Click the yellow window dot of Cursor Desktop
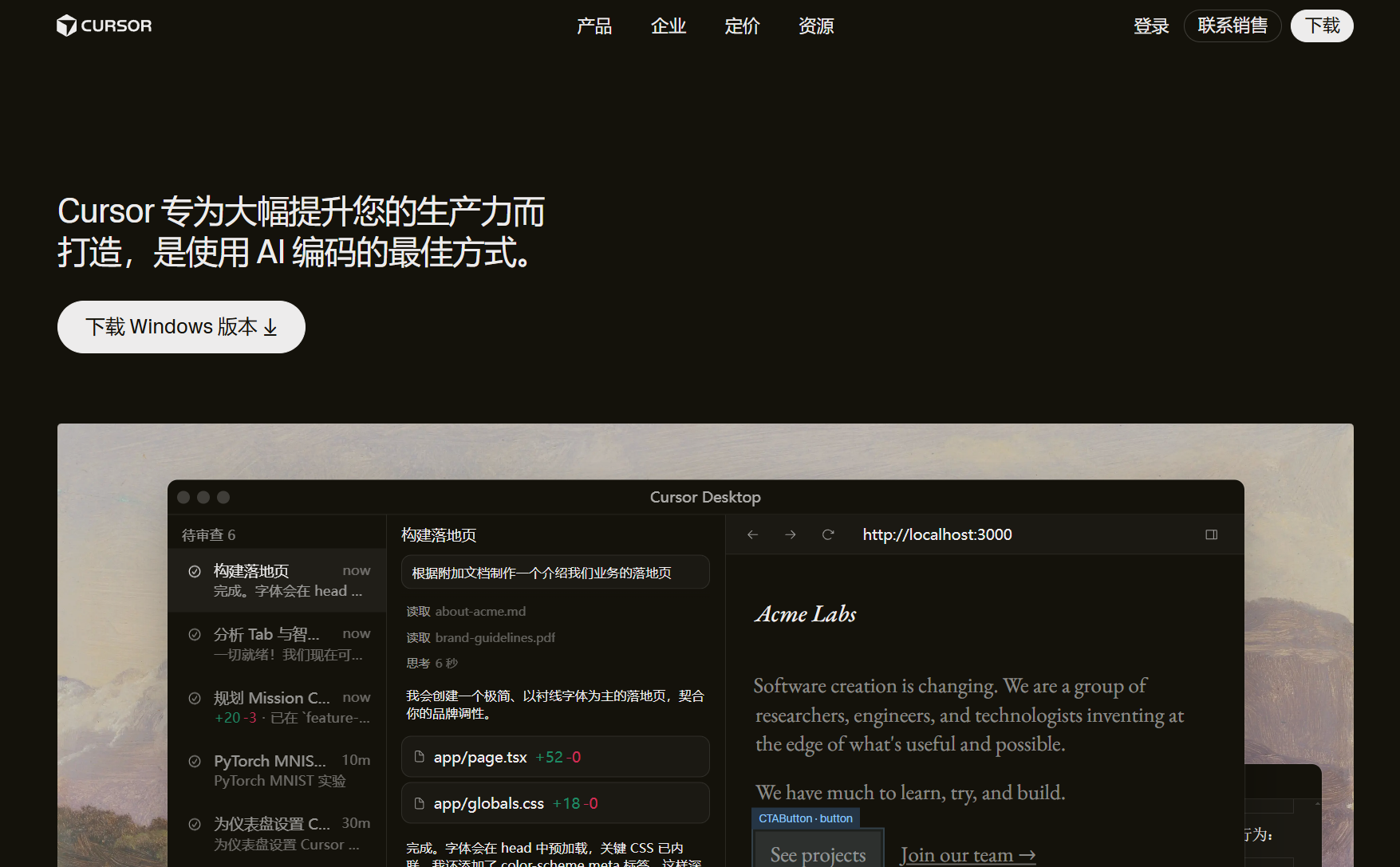1400x867 pixels. [x=203, y=497]
